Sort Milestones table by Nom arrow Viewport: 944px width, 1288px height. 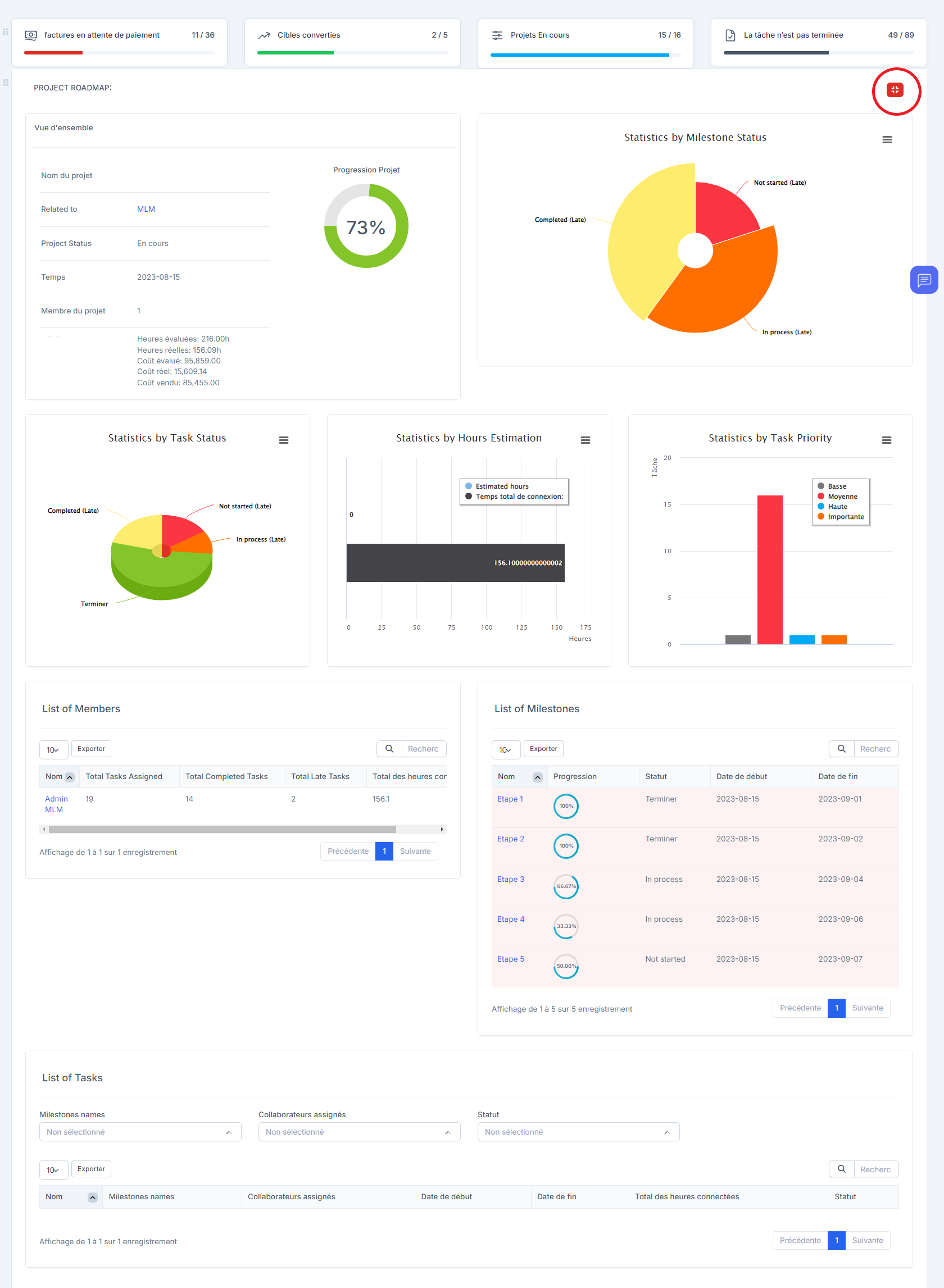click(537, 777)
